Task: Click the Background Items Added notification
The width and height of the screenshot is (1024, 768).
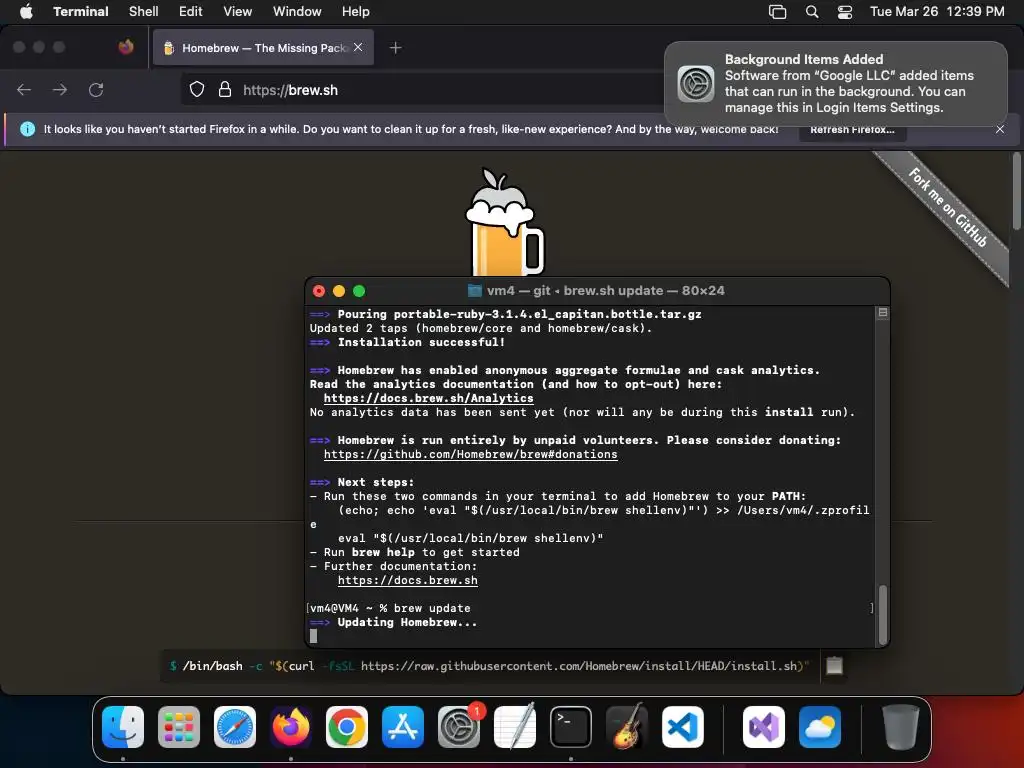Action: [836, 84]
